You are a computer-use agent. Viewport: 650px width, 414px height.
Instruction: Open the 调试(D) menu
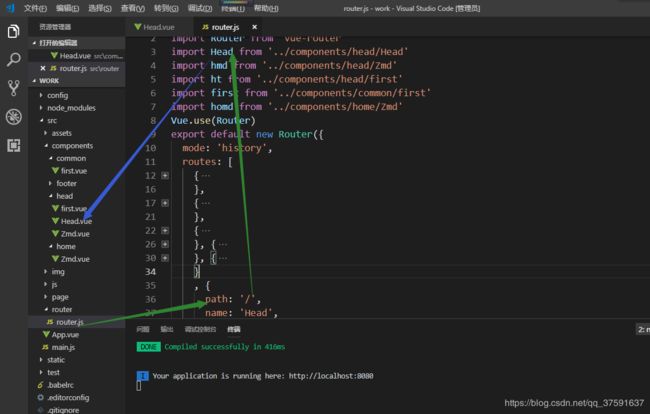[x=199, y=8]
